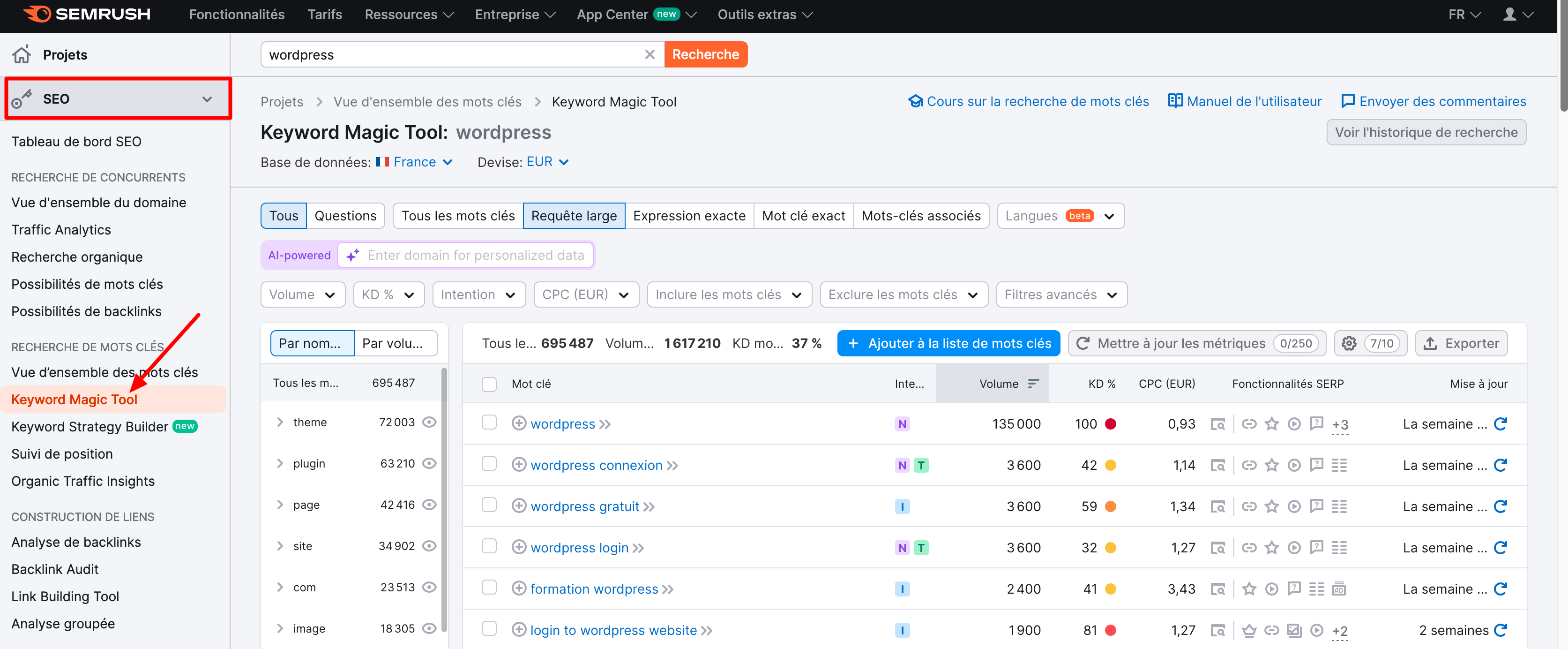Viewport: 1568px width, 649px height.
Task: Click red KD indicator dot for wordpress
Action: [x=1110, y=424]
